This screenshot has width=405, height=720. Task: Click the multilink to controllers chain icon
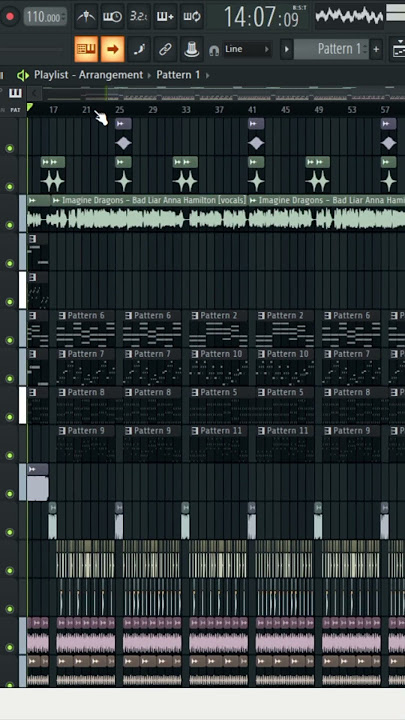pos(165,49)
